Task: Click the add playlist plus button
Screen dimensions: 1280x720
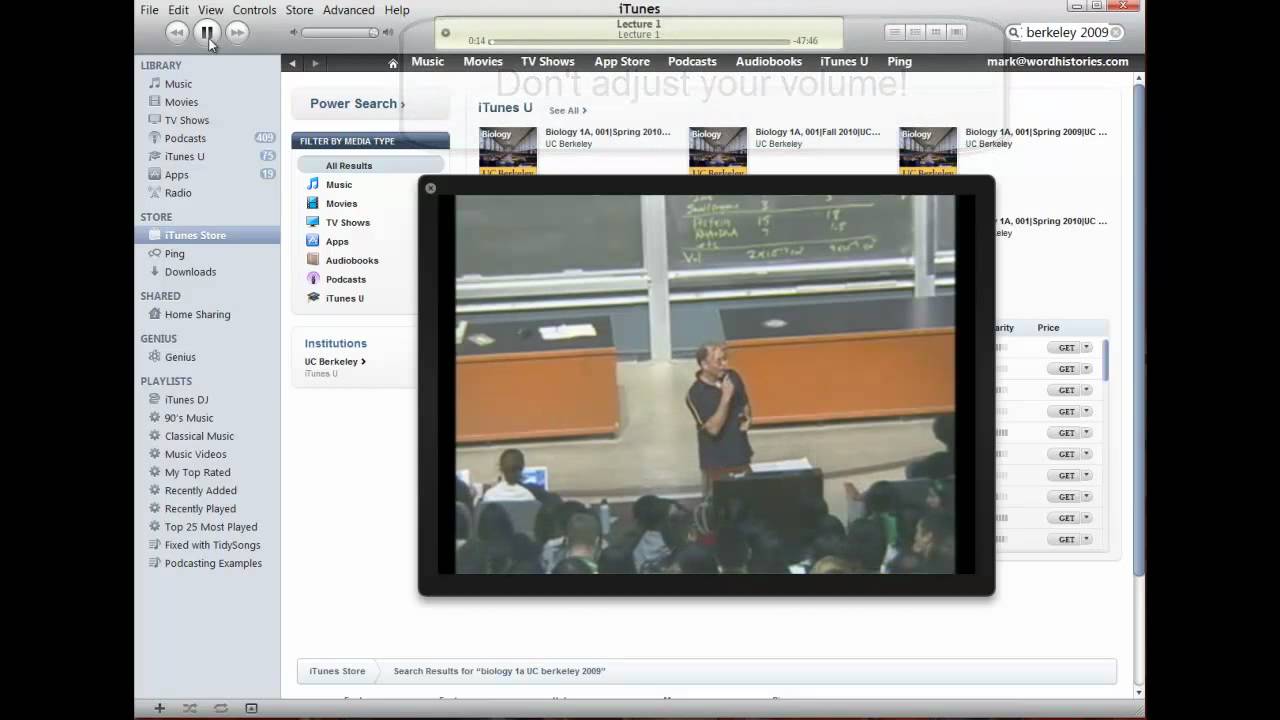Action: pos(159,708)
